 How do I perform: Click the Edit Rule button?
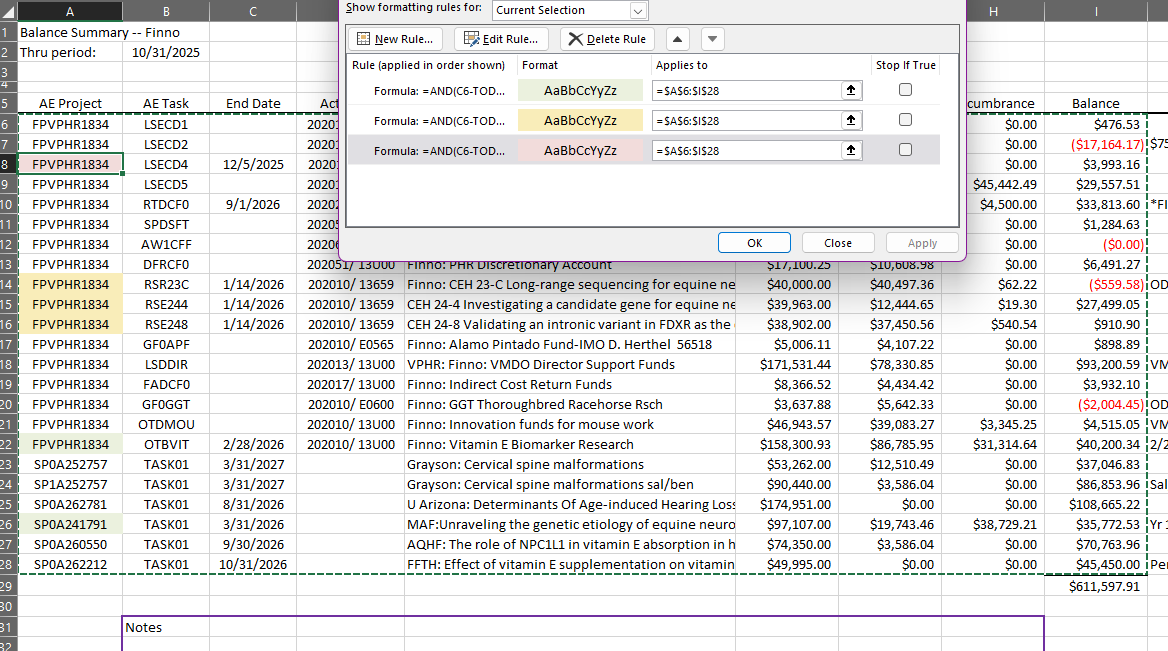(x=501, y=39)
